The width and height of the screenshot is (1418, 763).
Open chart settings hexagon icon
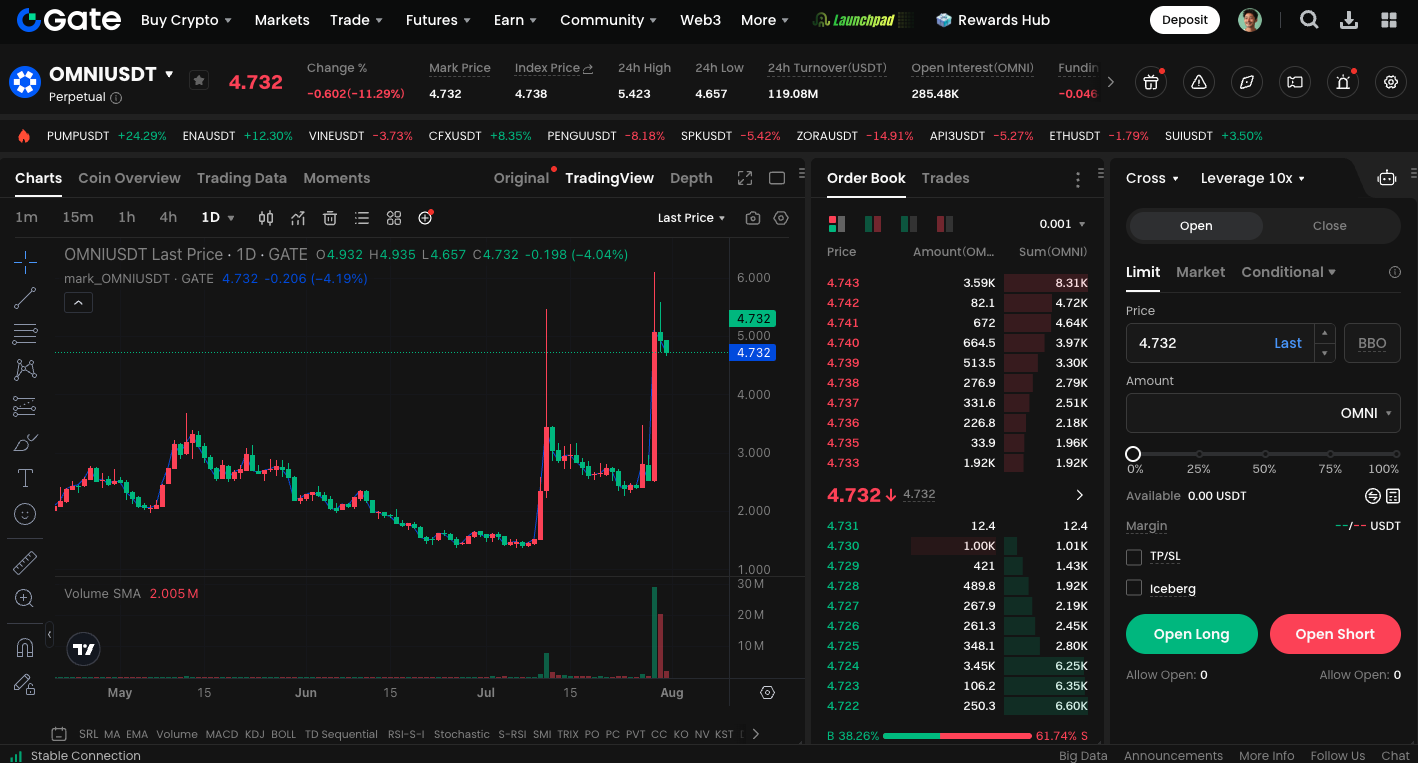click(x=782, y=218)
